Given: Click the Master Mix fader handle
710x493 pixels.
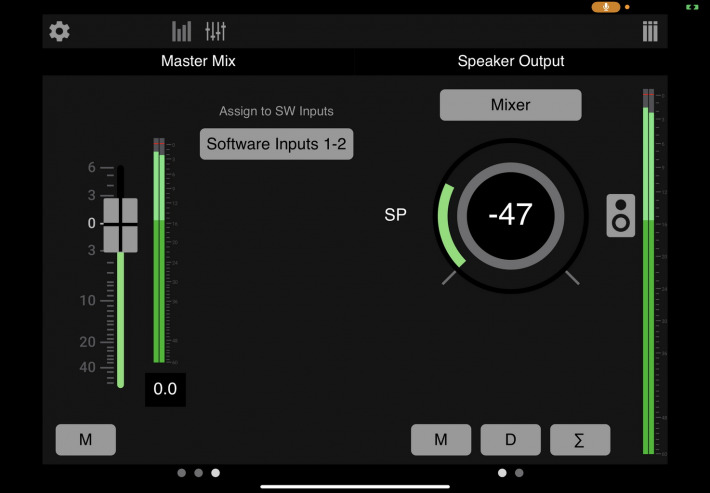Looking at the screenshot, I should click(120, 224).
